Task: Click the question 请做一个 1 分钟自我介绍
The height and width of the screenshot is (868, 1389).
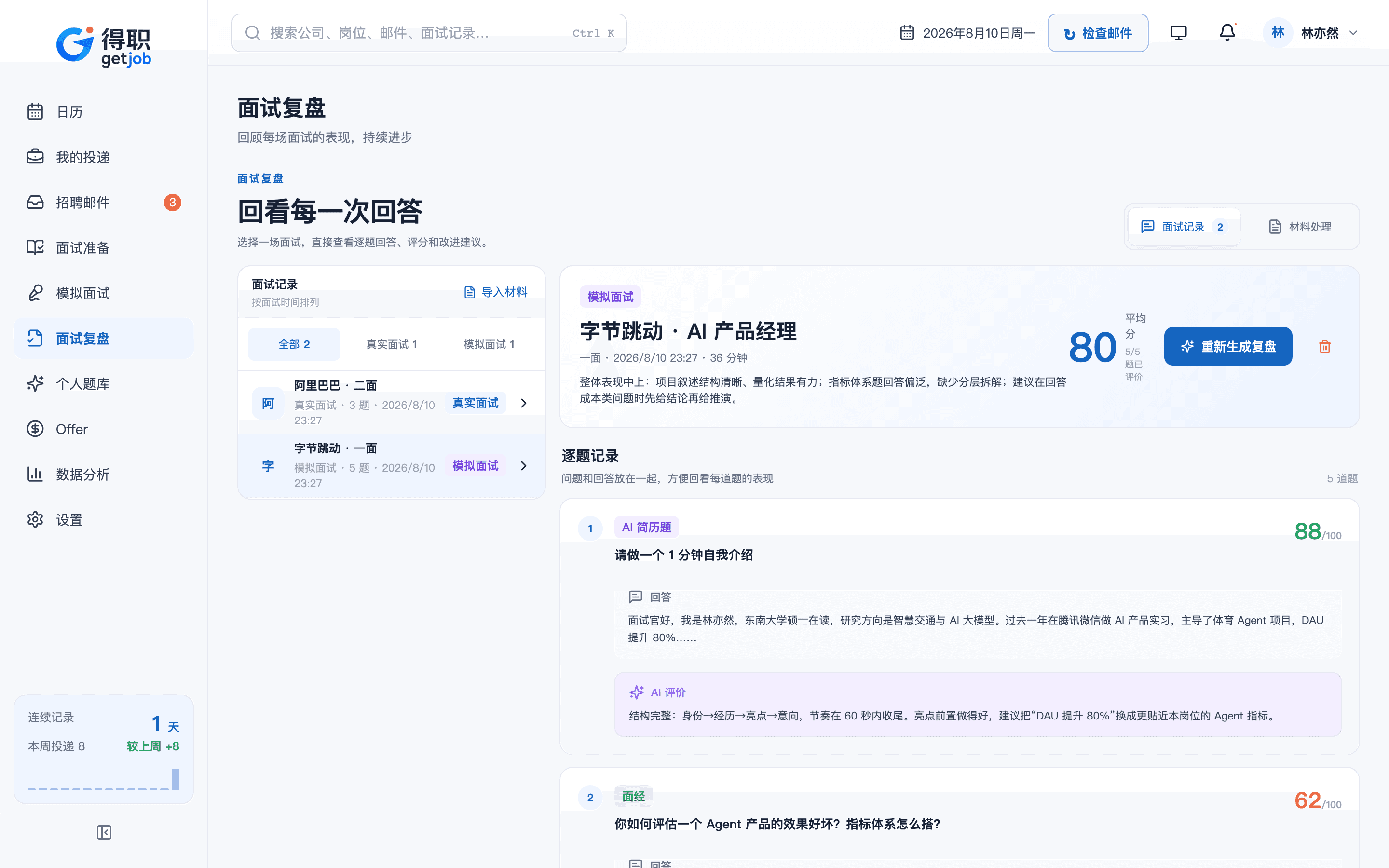Action: [683, 555]
